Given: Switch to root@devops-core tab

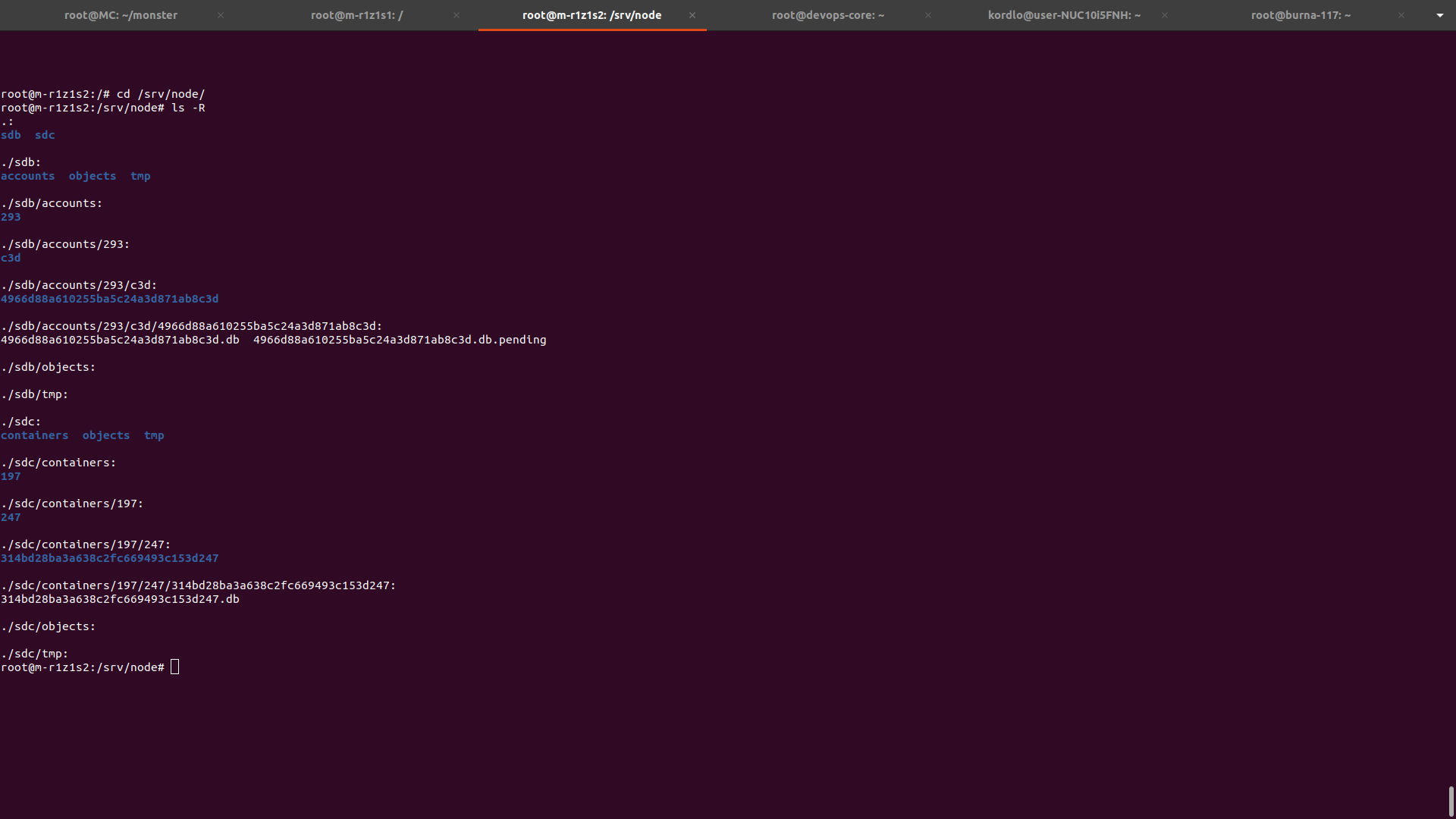Looking at the screenshot, I should coord(827,15).
